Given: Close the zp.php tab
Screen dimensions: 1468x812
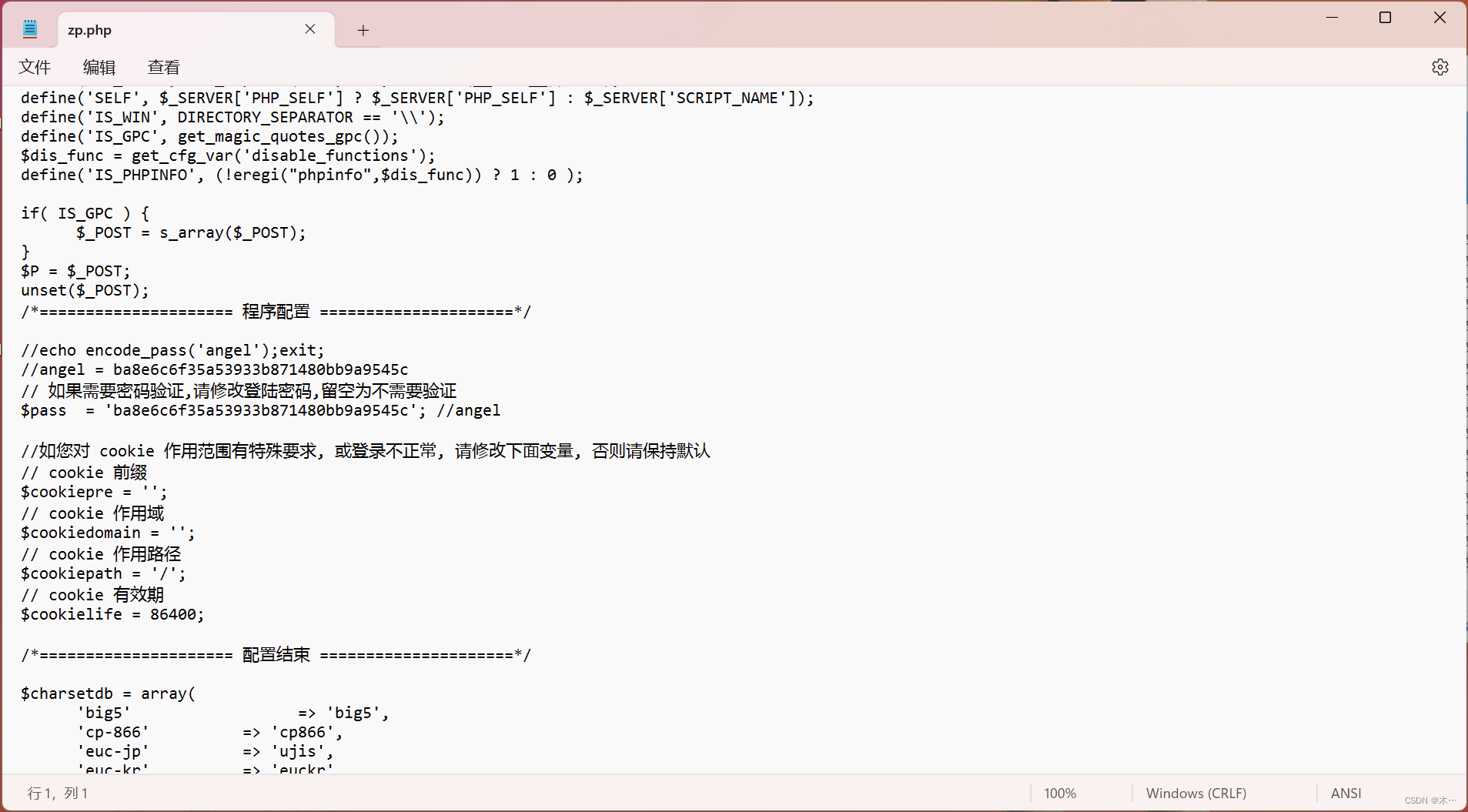Looking at the screenshot, I should click(x=310, y=29).
